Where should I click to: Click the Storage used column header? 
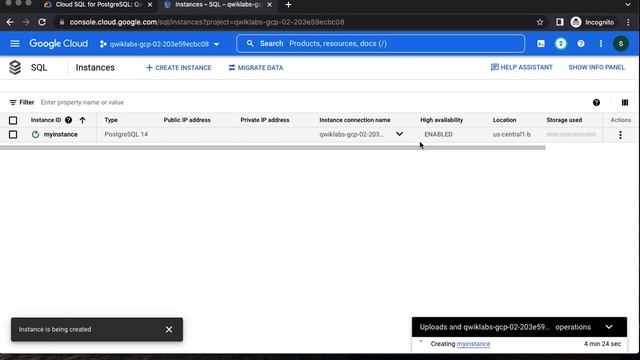coord(564,120)
